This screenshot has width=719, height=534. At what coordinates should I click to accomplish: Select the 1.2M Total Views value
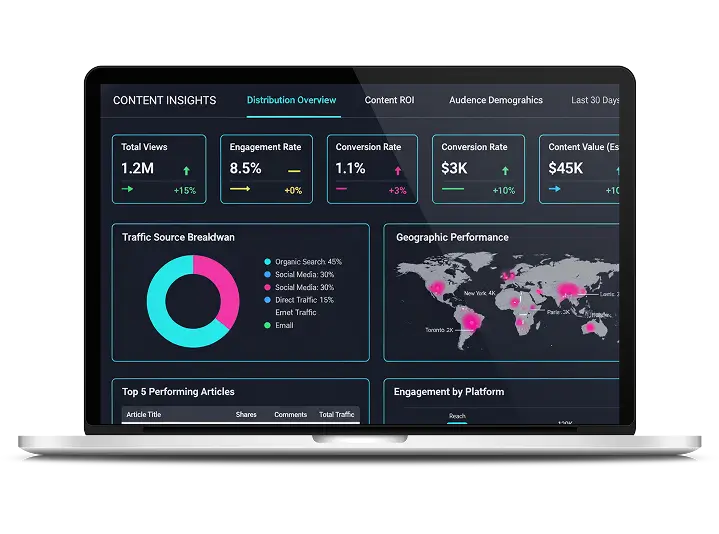click(138, 168)
